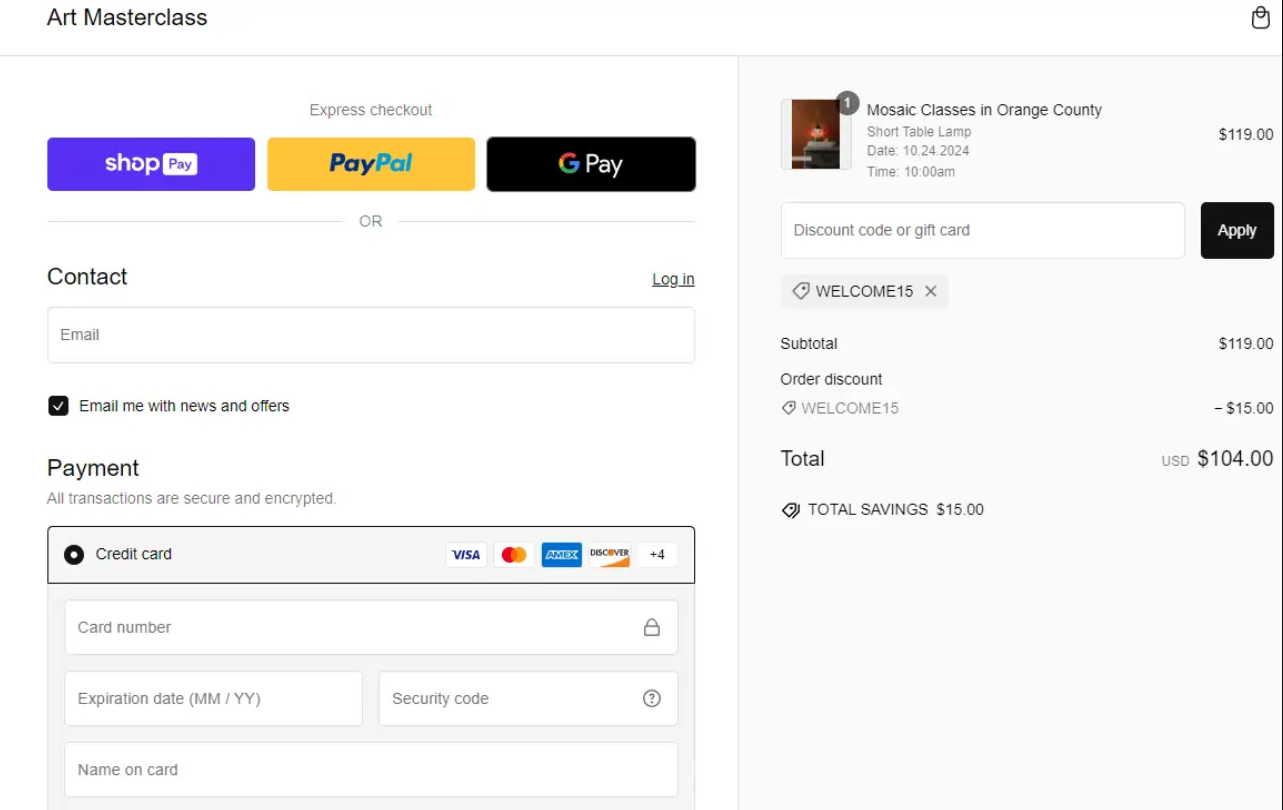The width and height of the screenshot is (1283, 810).
Task: Go to Art Masterclass store home
Action: [127, 18]
